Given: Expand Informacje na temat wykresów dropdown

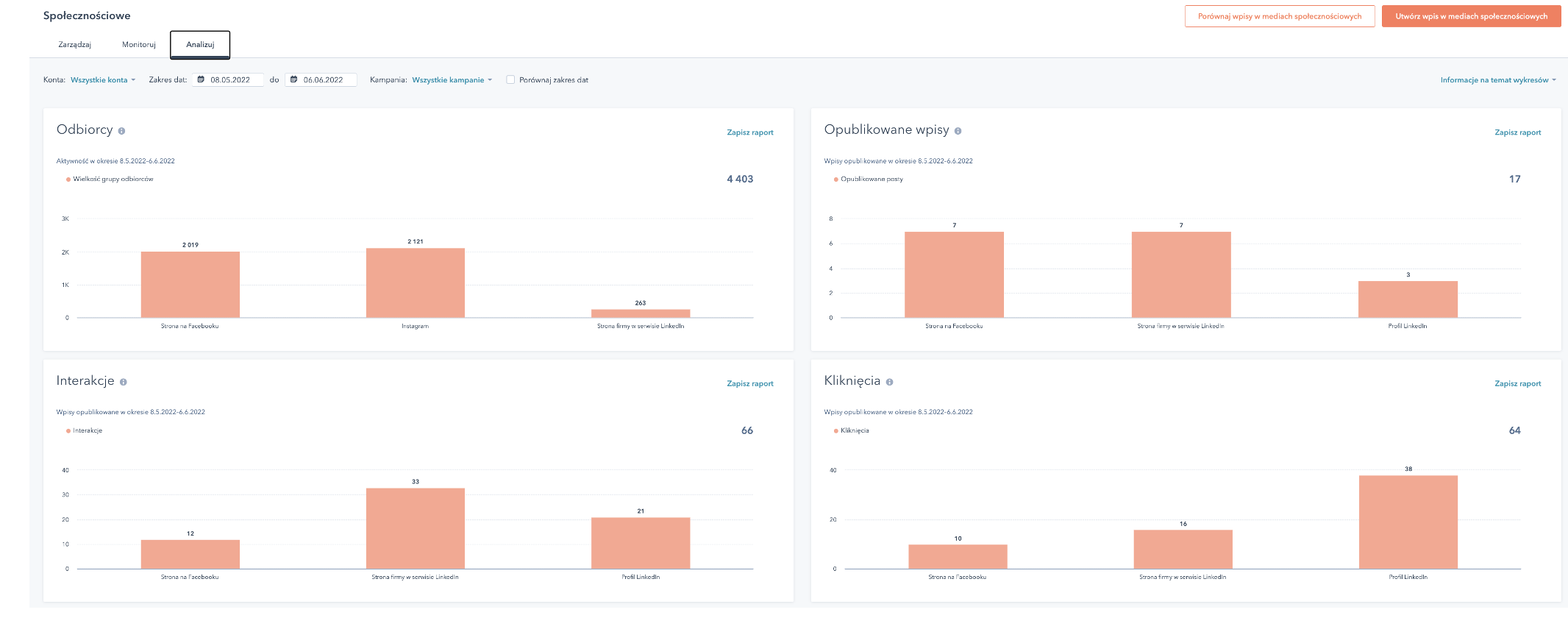Looking at the screenshot, I should coord(1498,79).
